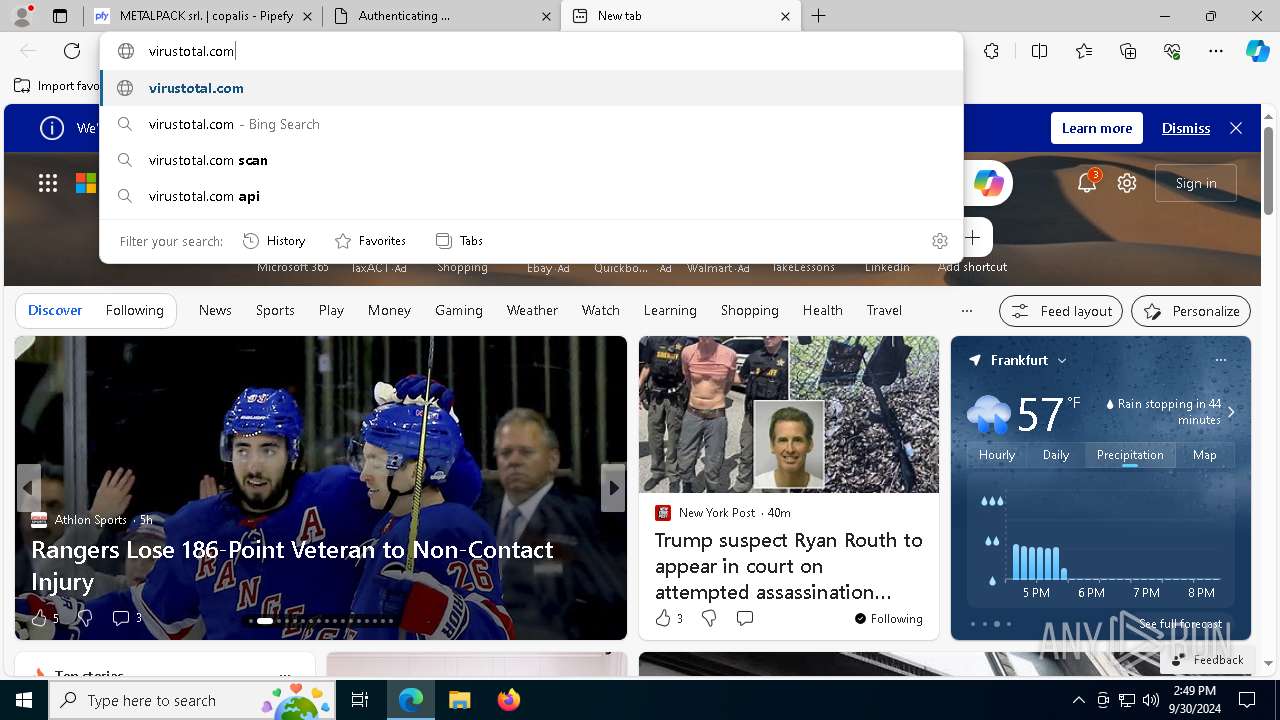
Task: Show hidden system tray icons
Action: click(x=1079, y=700)
